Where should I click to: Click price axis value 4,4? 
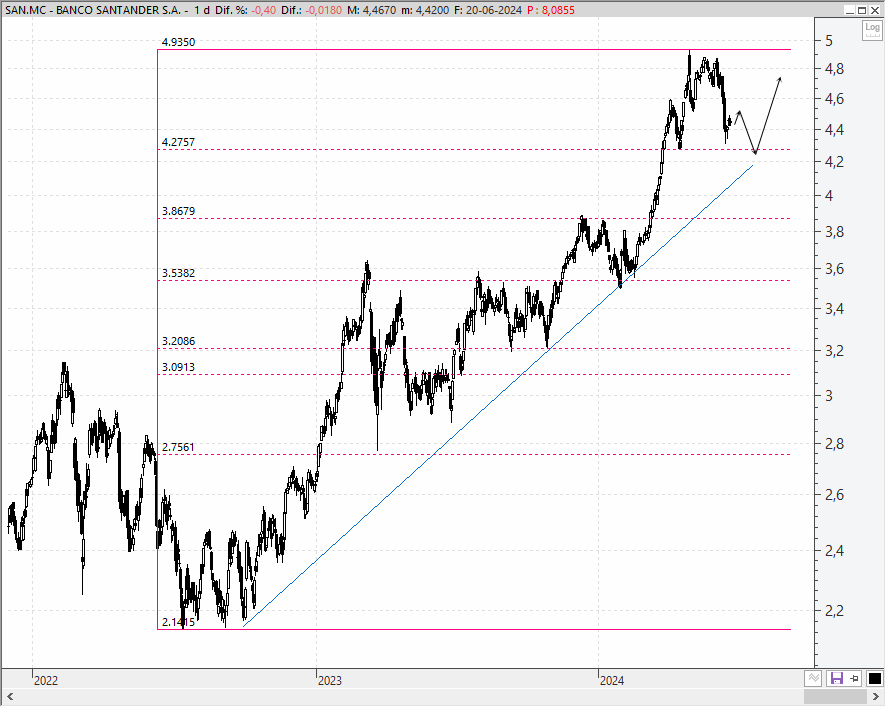click(x=835, y=130)
